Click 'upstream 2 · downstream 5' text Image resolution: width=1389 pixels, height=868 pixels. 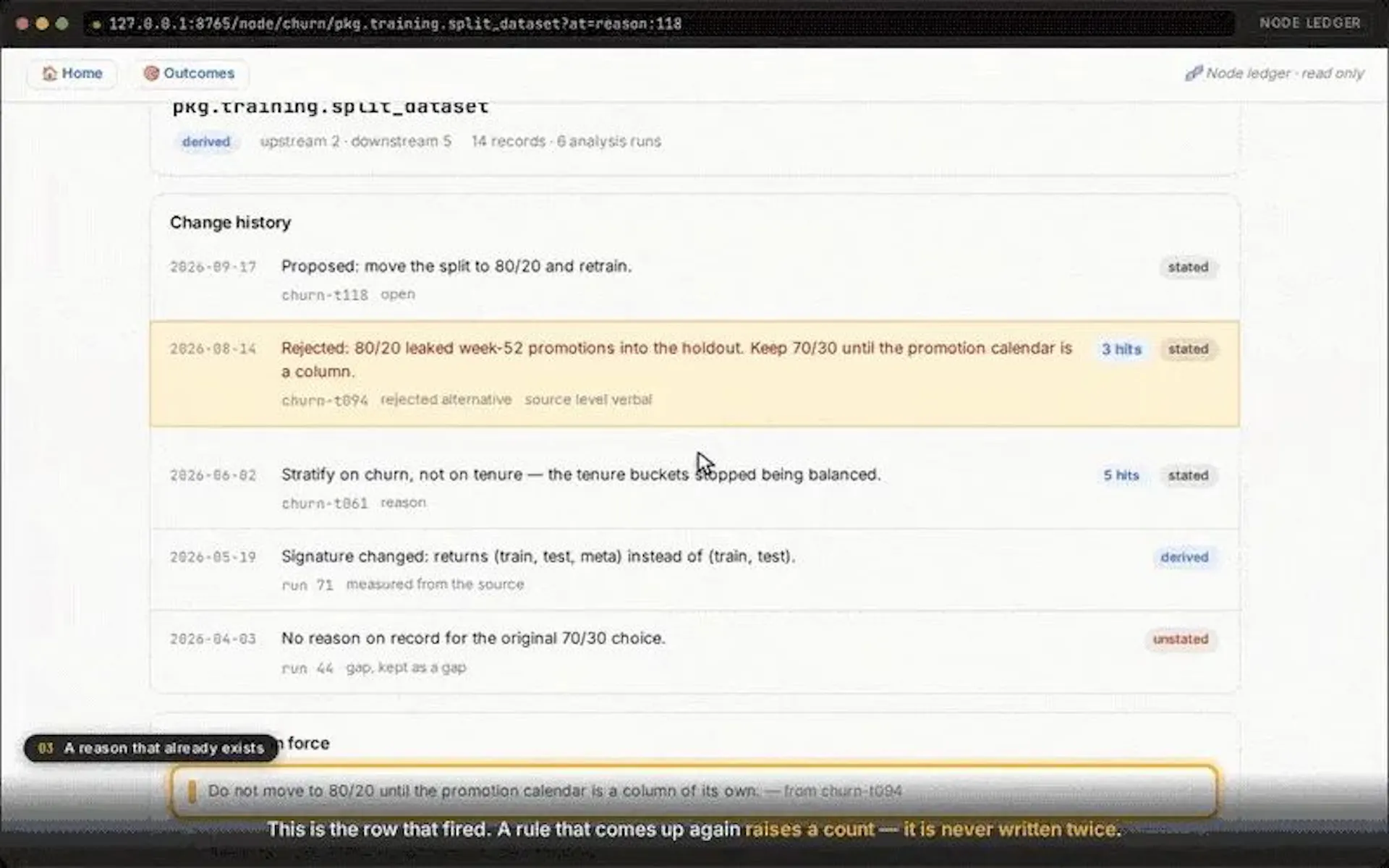(356, 142)
